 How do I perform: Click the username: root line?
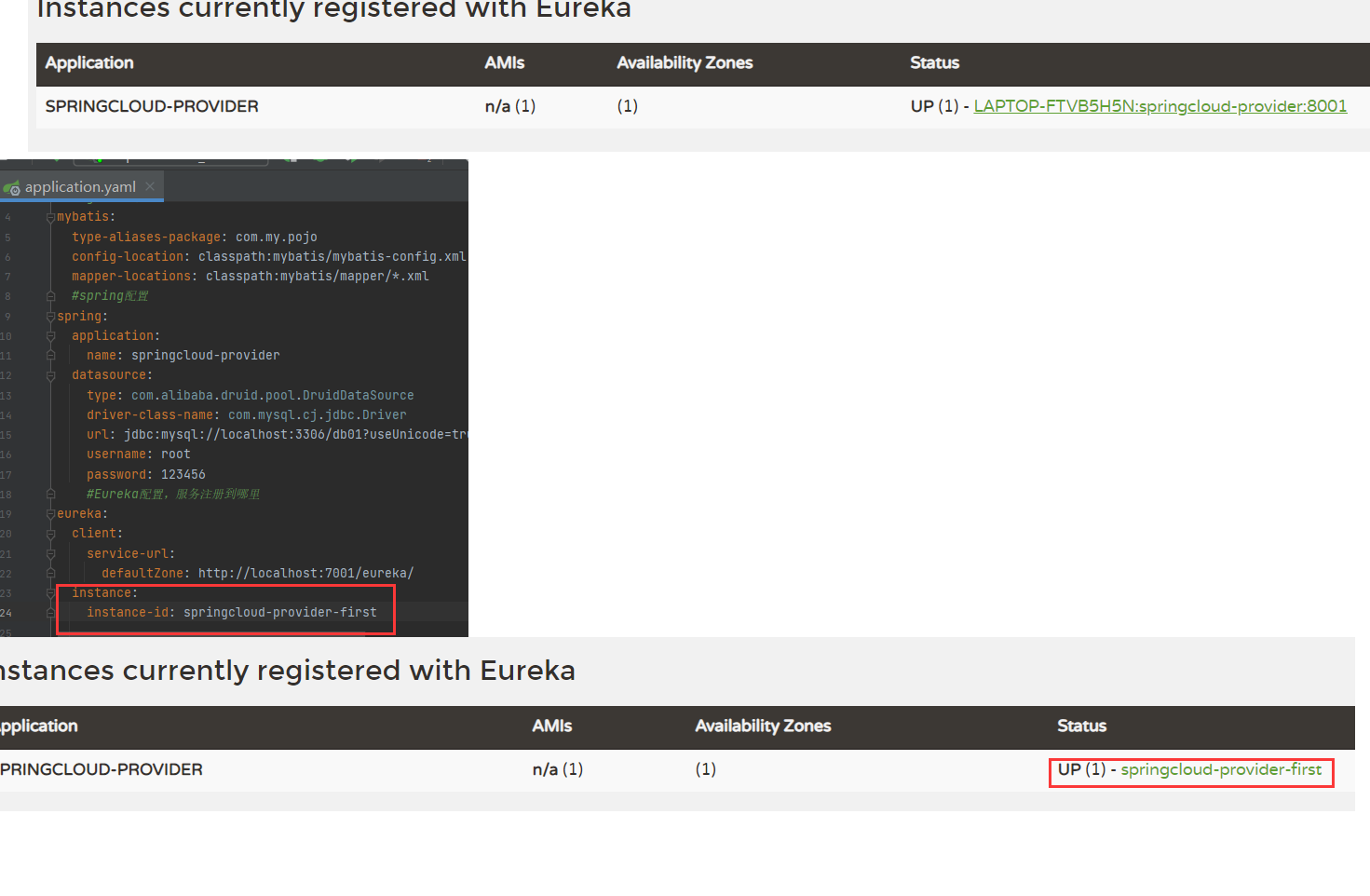[139, 455]
